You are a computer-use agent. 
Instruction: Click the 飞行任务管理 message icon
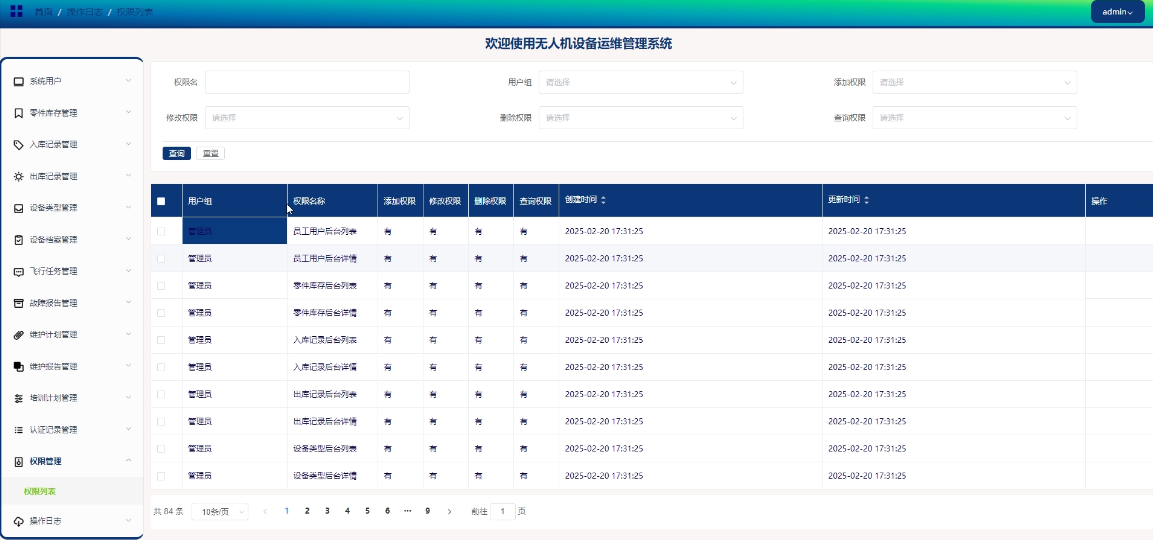(x=19, y=271)
